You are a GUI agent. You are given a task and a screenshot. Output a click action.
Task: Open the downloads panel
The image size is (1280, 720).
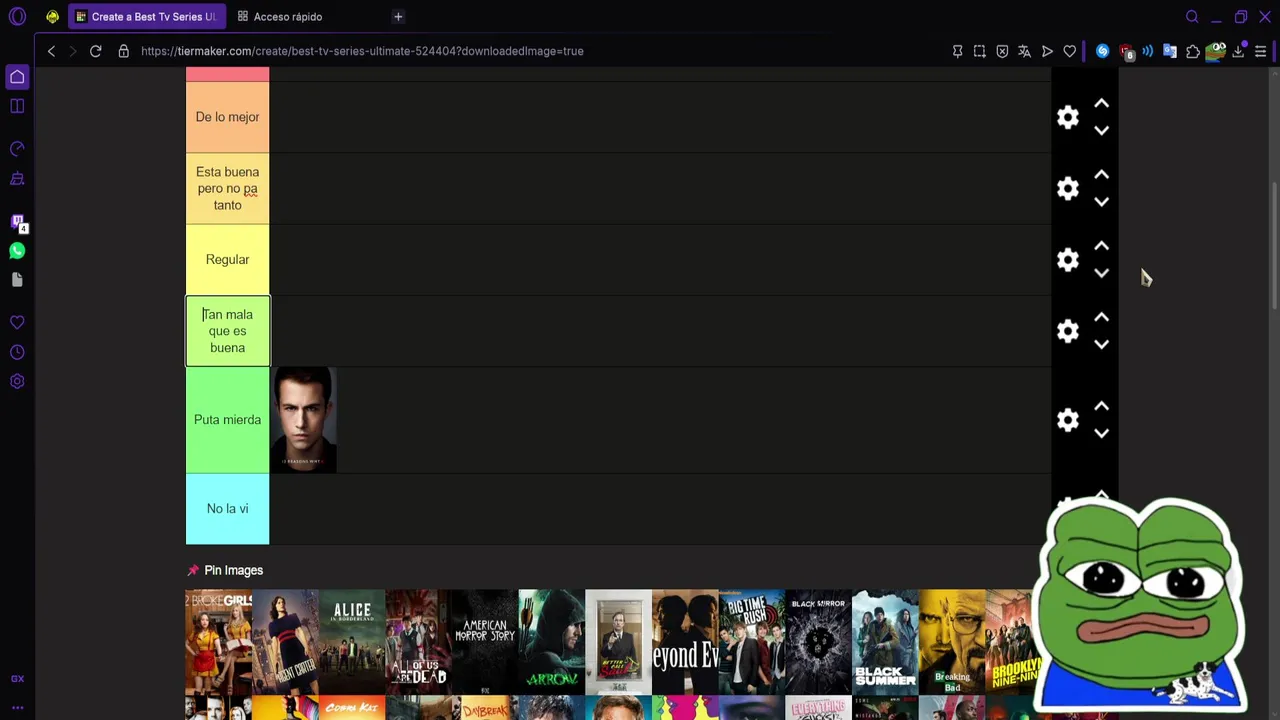coord(1238,51)
